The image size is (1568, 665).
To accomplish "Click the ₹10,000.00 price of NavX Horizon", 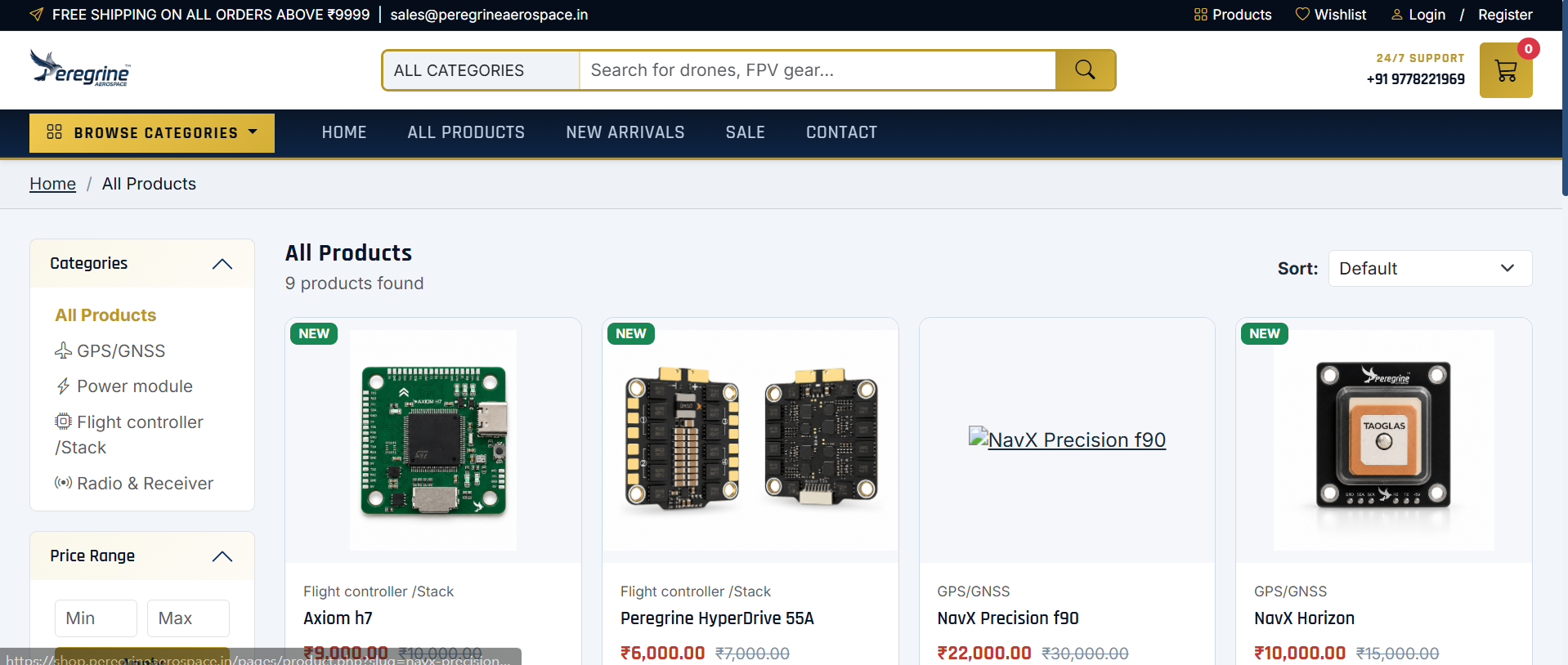I will (1300, 654).
